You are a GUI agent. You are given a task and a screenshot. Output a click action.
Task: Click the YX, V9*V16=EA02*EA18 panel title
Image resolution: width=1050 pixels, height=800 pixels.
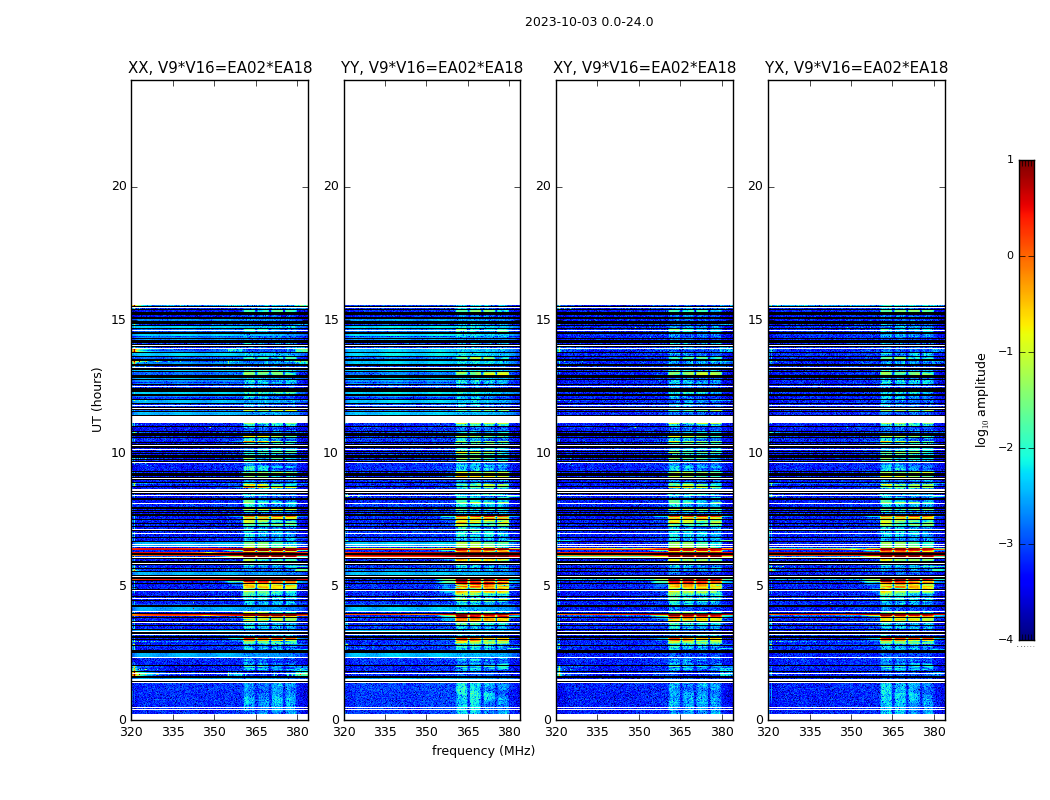(856, 68)
